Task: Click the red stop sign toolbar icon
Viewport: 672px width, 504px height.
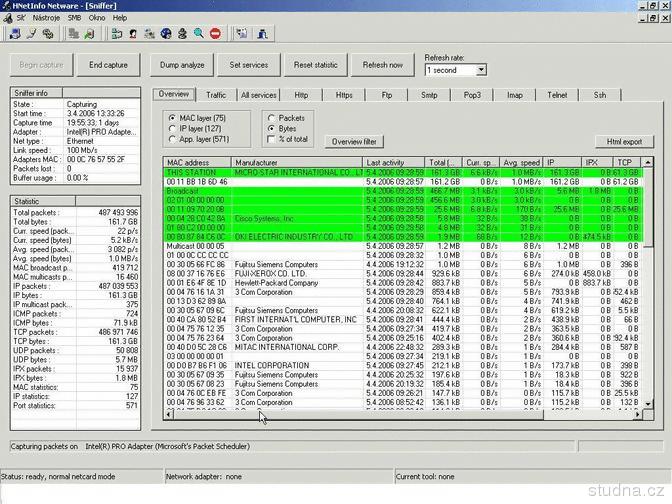Action: click(215, 33)
